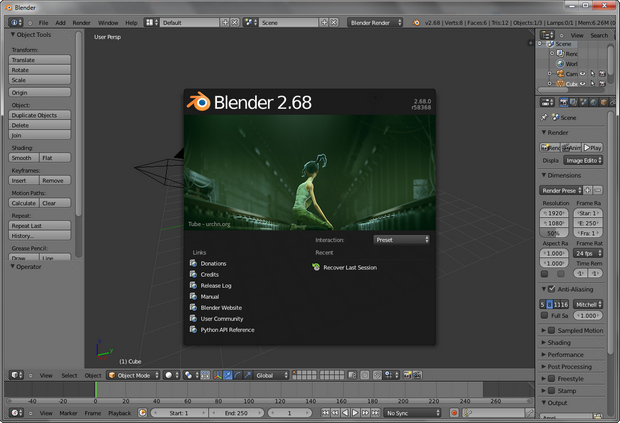
Task: Select the Object properties tab cube icon
Action: click(x=603, y=102)
